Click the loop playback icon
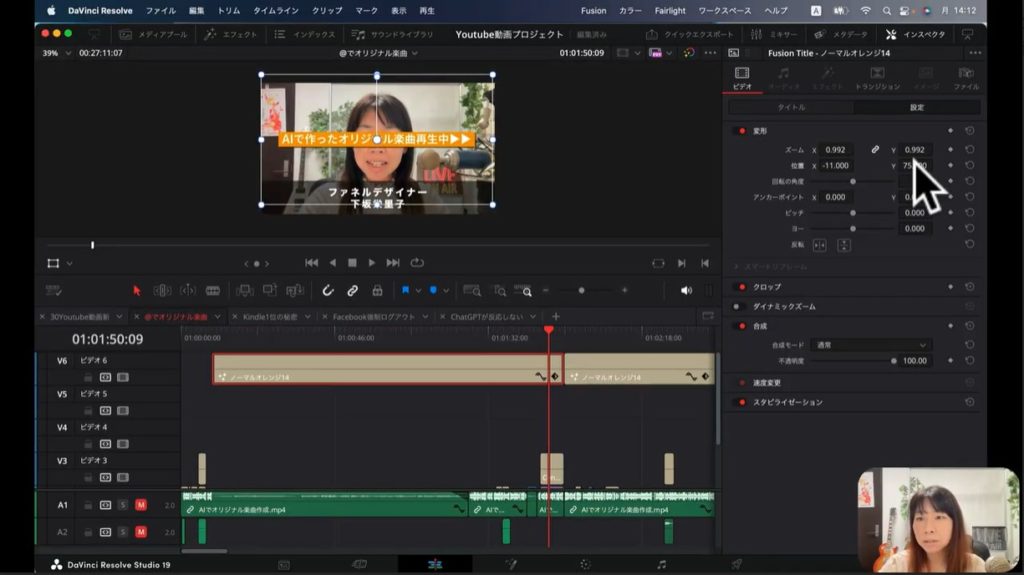Viewport: 1024px width, 575px height. 417,263
